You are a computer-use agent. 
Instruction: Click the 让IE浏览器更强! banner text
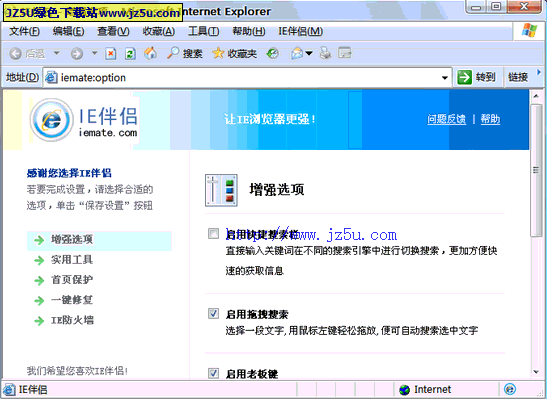pos(270,119)
